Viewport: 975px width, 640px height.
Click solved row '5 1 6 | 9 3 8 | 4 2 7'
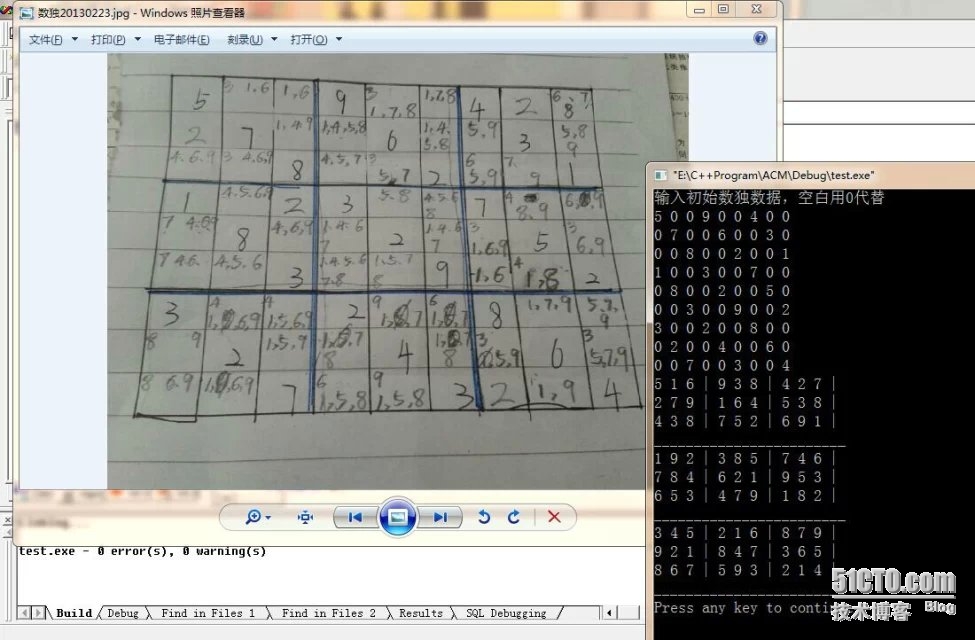[744, 384]
